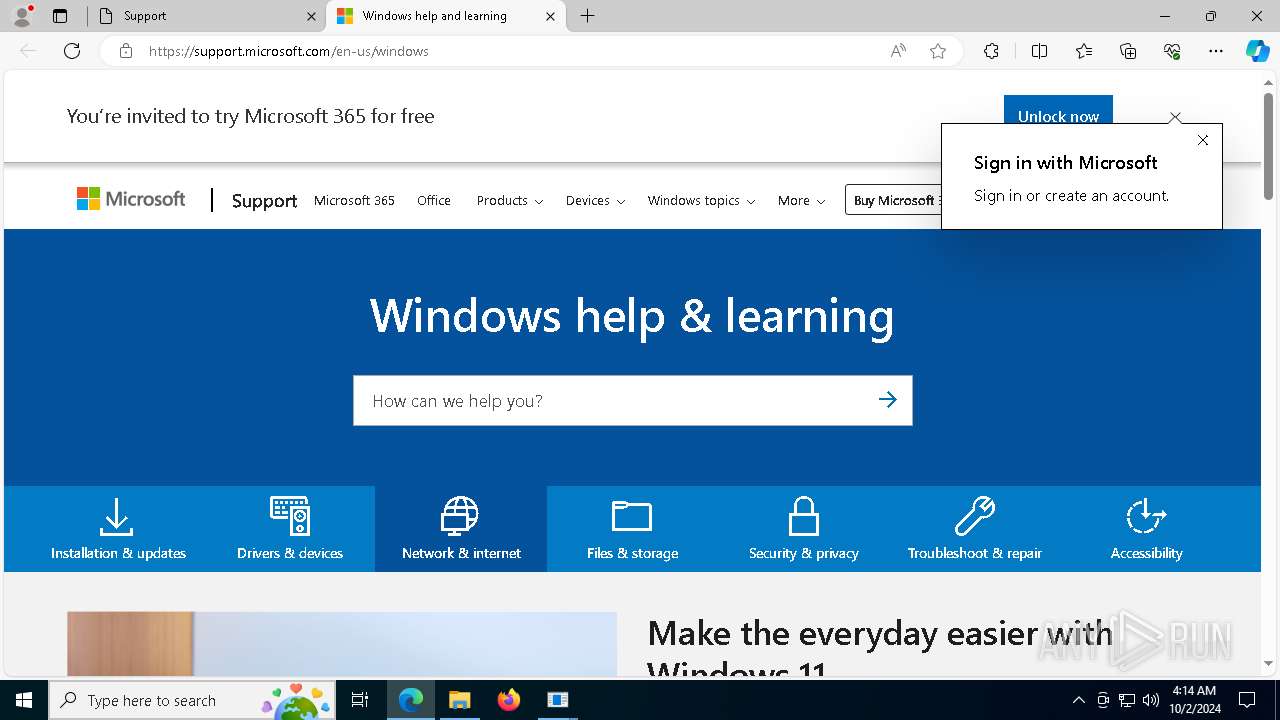
Task: Submit search with the arrow button
Action: 887,400
